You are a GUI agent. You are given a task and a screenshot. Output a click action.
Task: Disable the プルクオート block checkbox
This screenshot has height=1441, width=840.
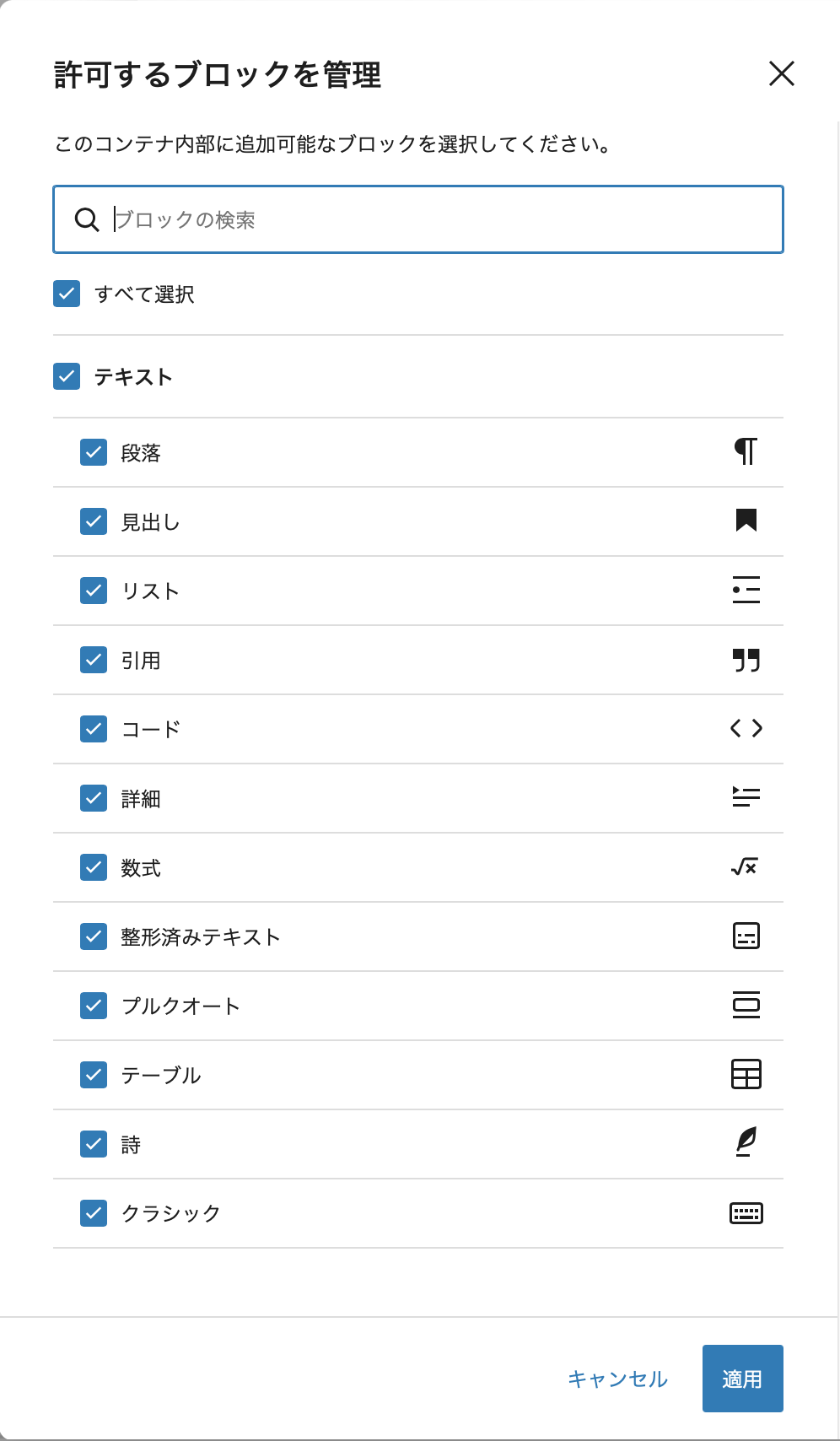[x=94, y=1006]
